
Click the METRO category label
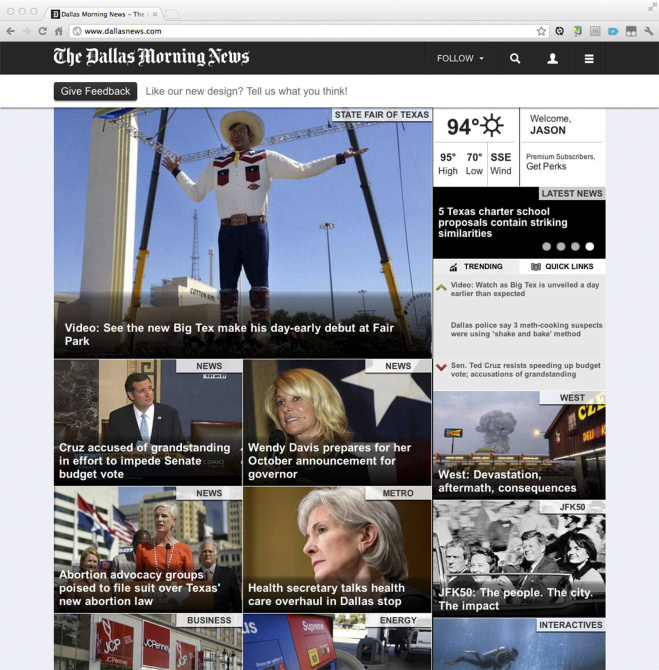click(398, 493)
